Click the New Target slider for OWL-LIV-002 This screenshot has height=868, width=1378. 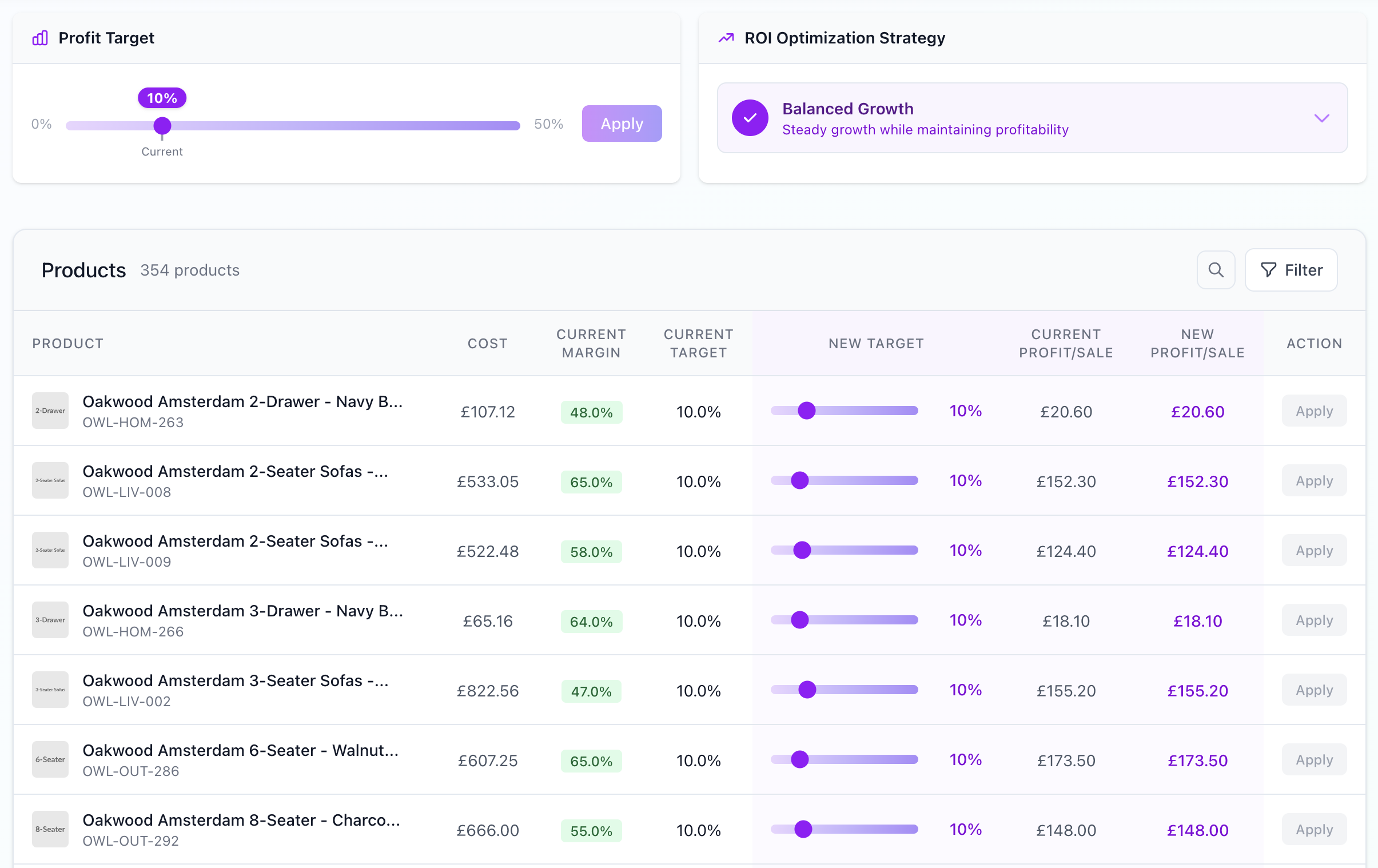point(806,690)
